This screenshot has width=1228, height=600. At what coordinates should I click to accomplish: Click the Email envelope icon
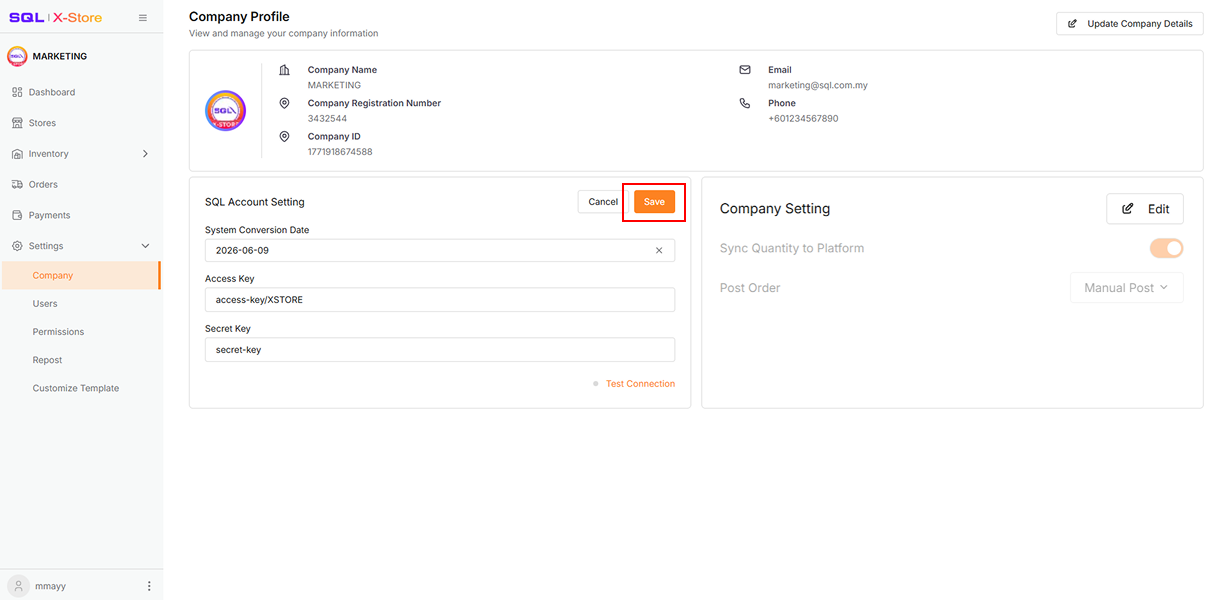[x=744, y=70]
